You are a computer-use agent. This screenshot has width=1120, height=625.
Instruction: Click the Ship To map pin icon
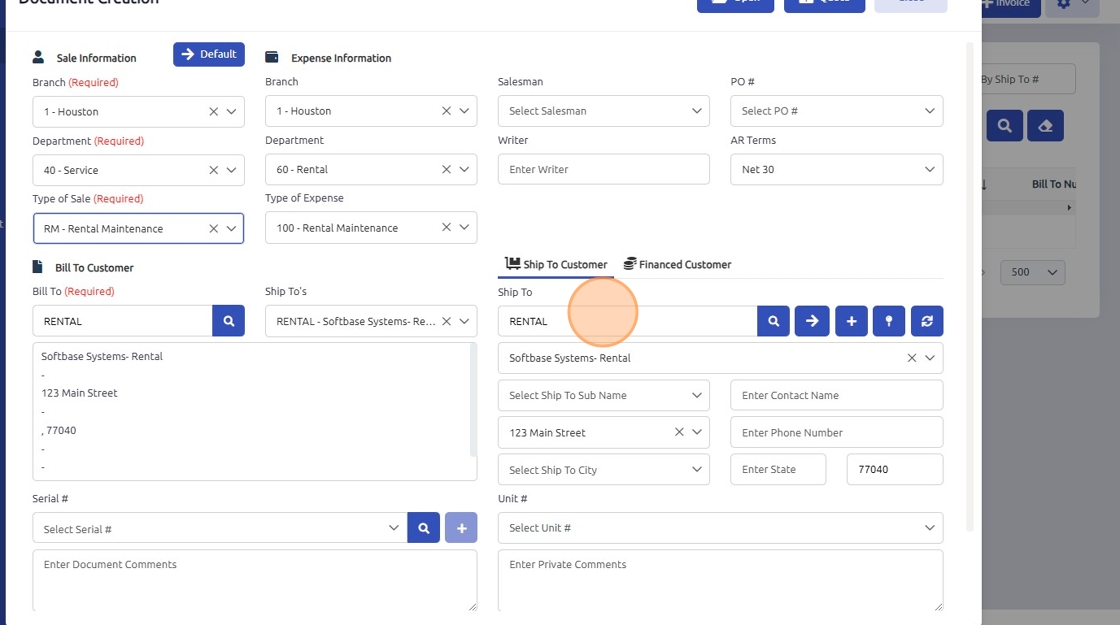[x=889, y=321]
